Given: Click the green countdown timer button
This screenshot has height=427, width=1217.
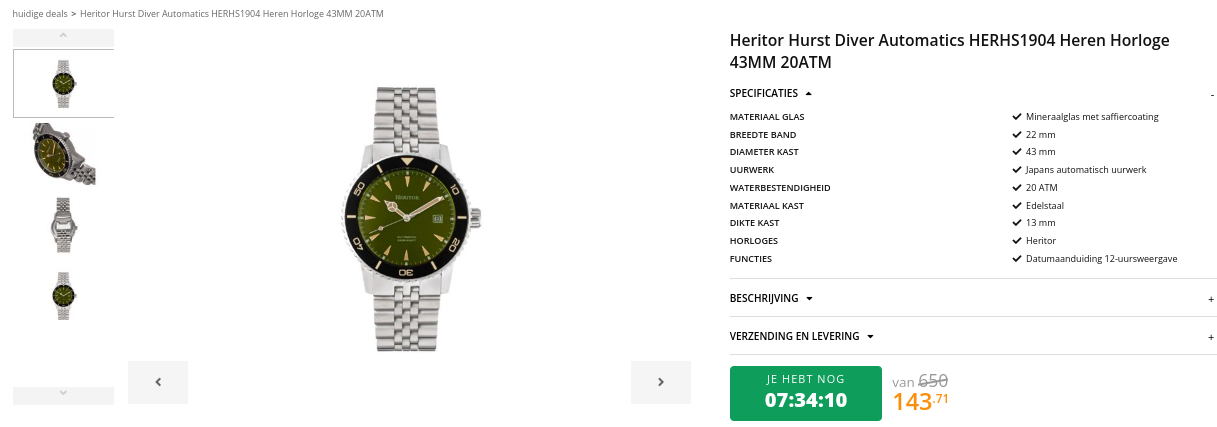Looking at the screenshot, I should point(806,393).
